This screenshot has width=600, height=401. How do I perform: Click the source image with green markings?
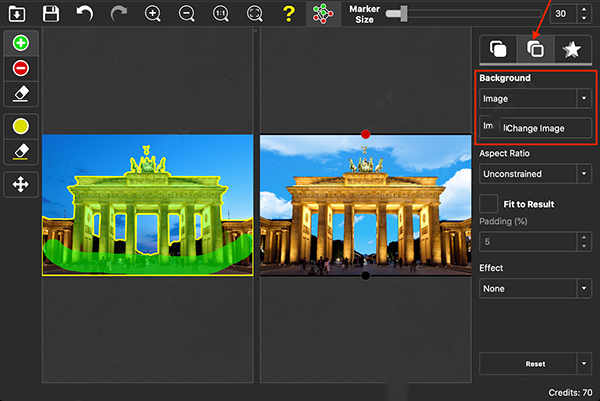coord(147,205)
